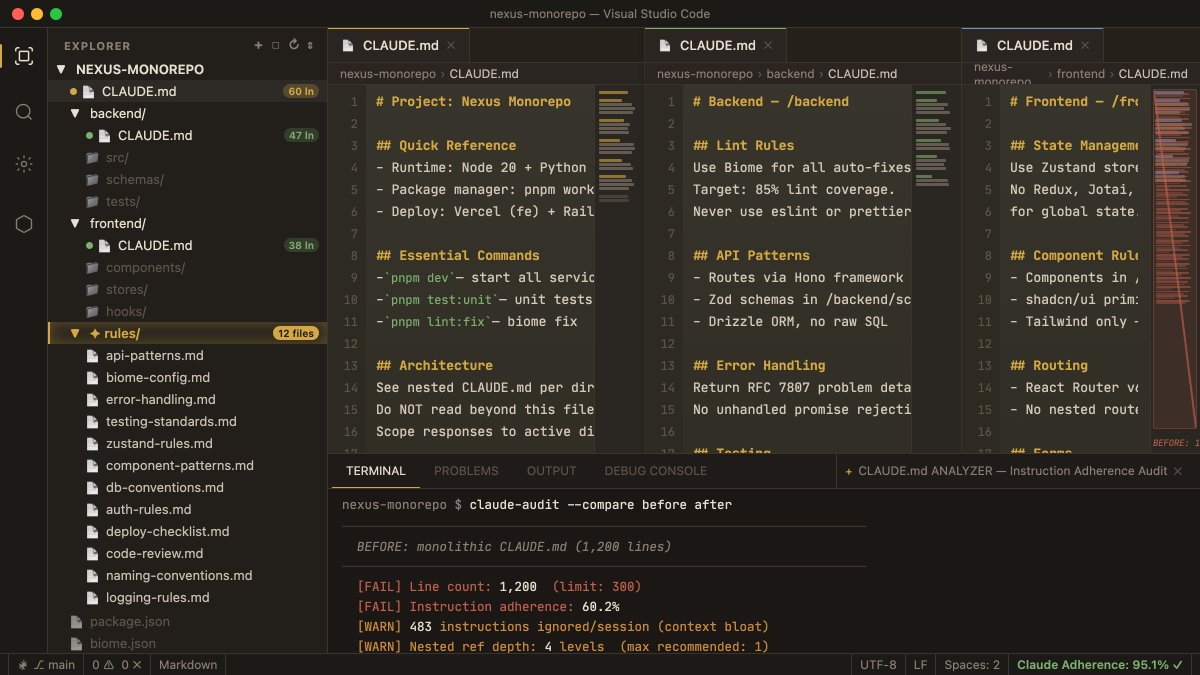1200x675 pixels.
Task: Change language mode via Markdown in status bar
Action: [x=188, y=664]
